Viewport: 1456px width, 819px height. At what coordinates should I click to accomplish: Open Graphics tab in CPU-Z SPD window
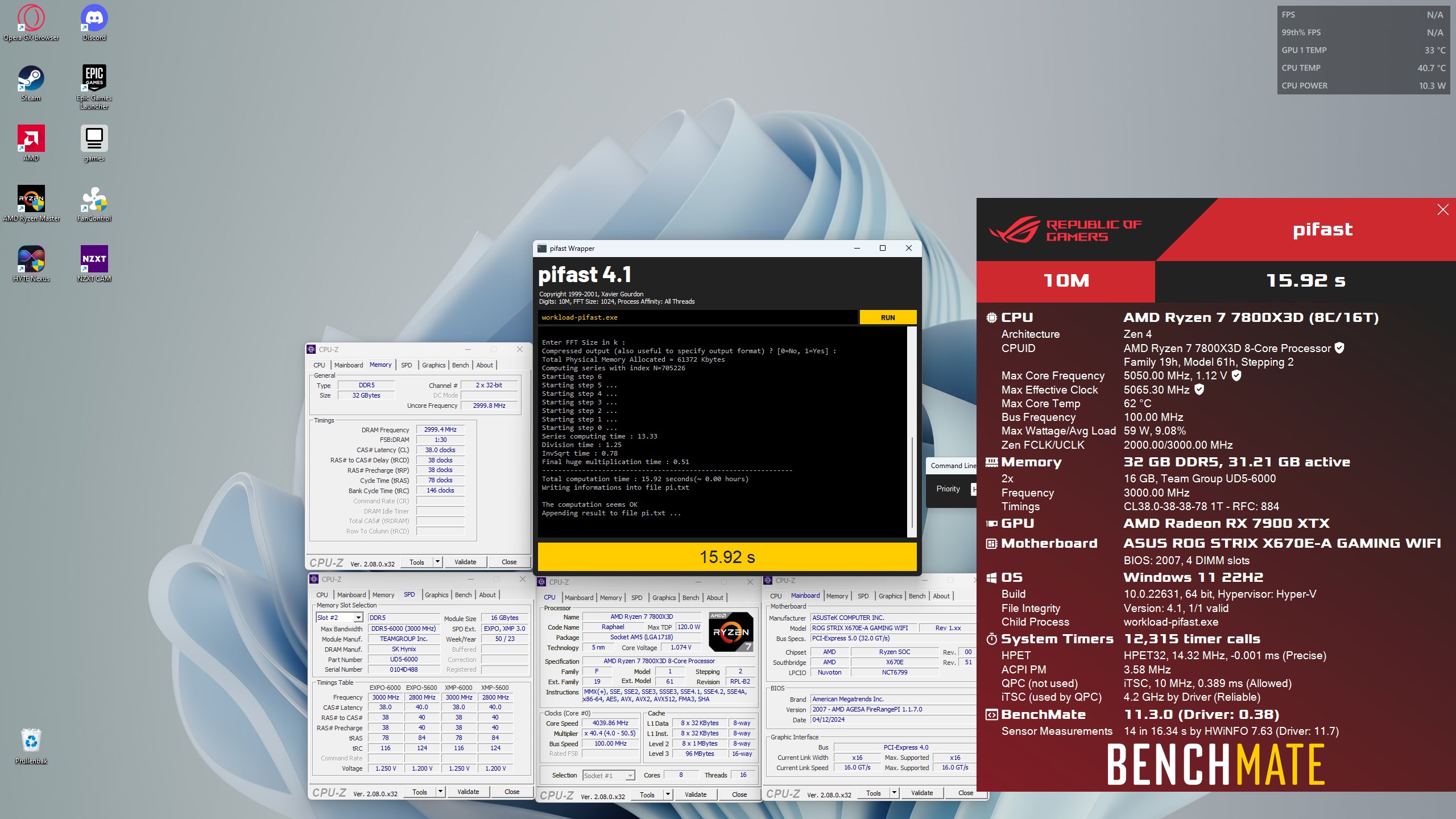436,595
